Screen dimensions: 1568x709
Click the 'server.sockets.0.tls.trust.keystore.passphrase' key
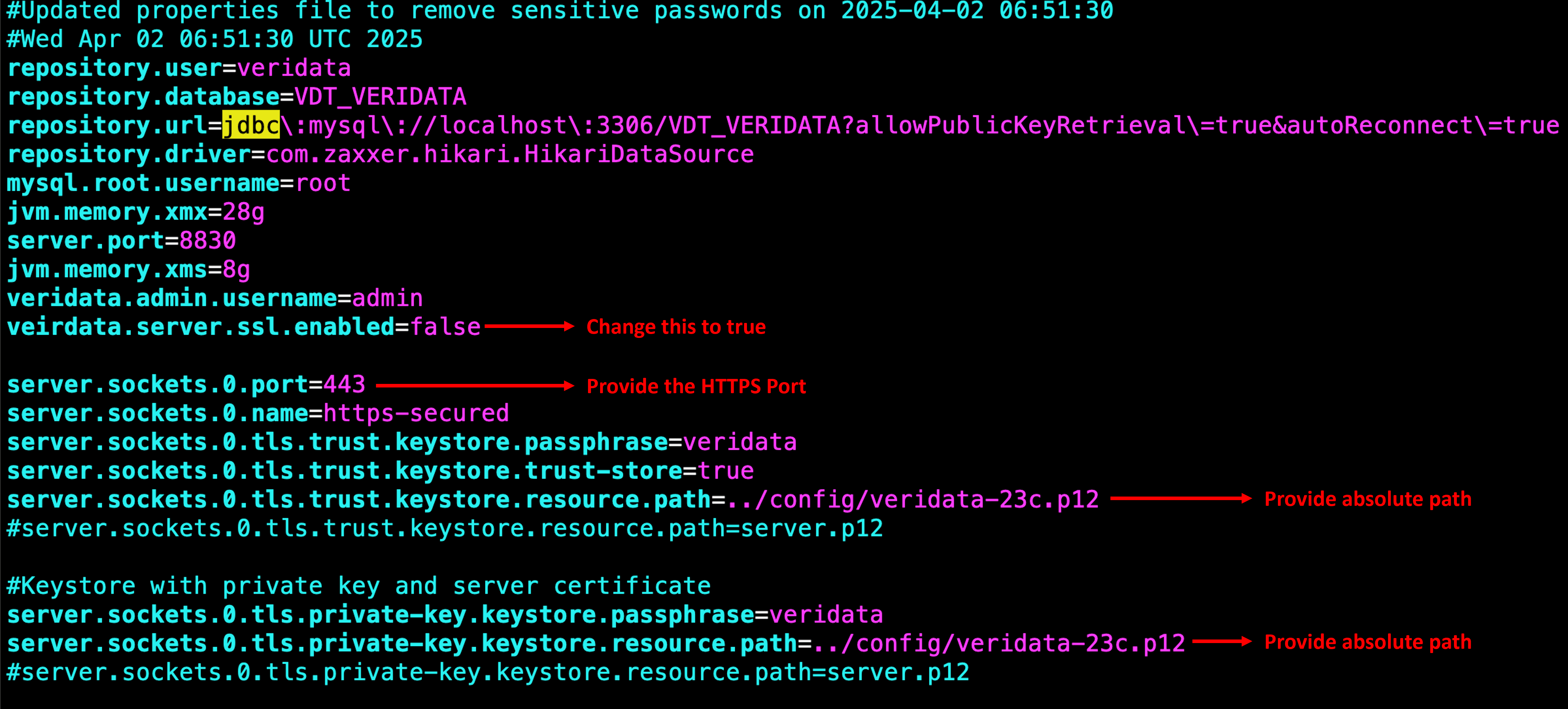338,443
